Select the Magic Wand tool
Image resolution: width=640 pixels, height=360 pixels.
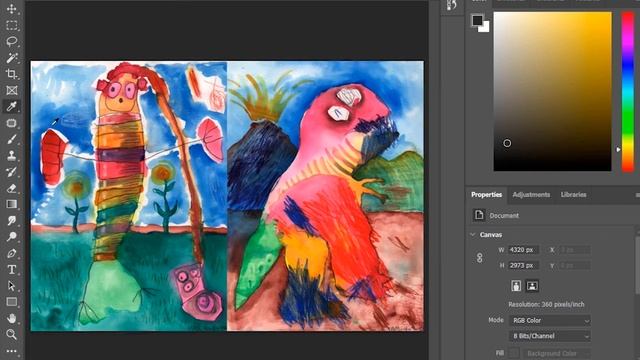point(11,58)
